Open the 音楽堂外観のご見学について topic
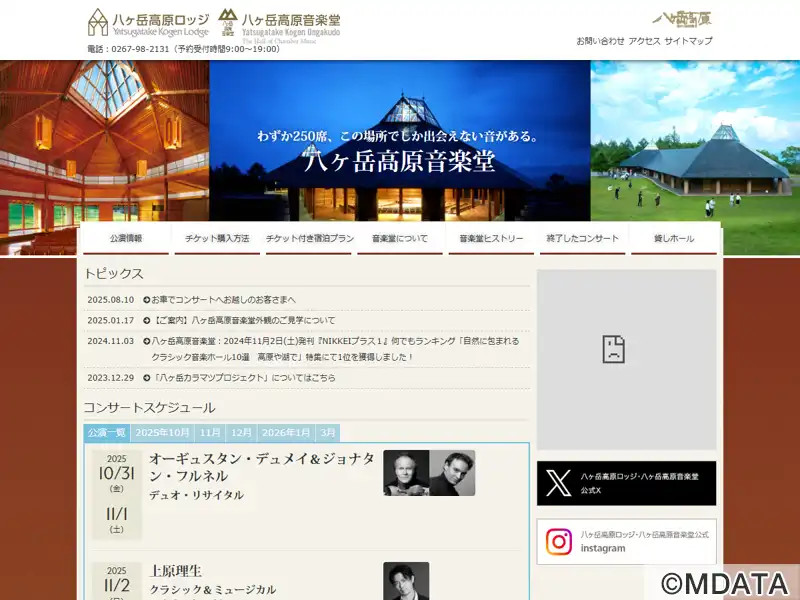Screen dimensions: 800x600 coord(243,320)
